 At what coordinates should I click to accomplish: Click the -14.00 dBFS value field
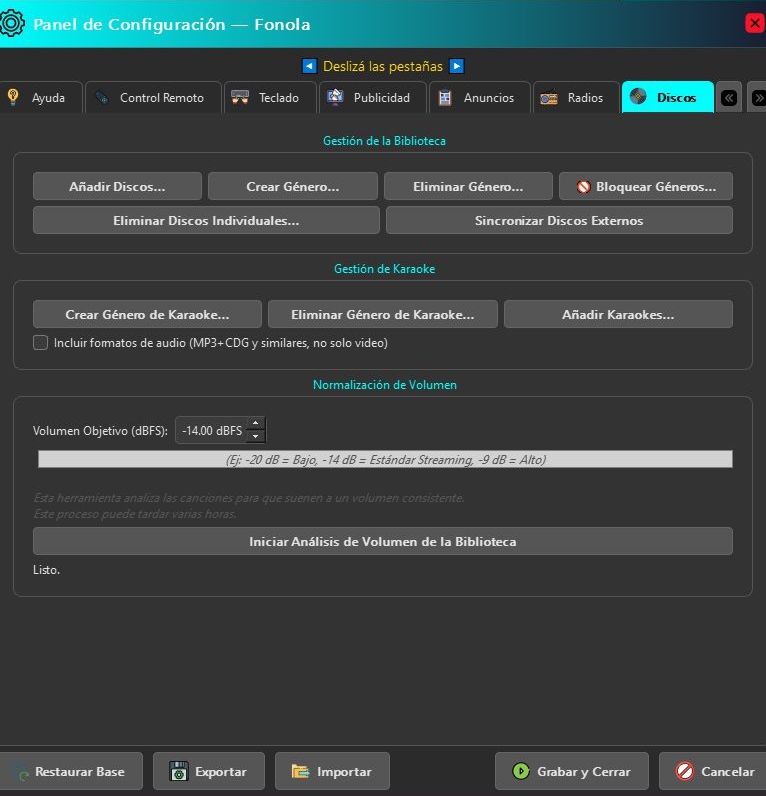pos(212,430)
